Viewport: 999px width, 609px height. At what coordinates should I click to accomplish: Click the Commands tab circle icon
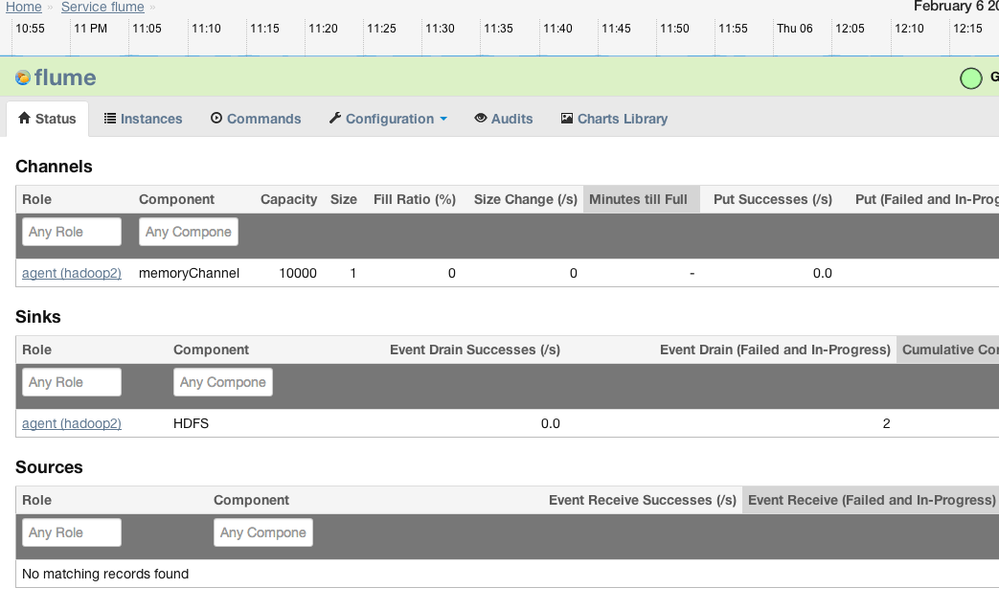(216, 118)
